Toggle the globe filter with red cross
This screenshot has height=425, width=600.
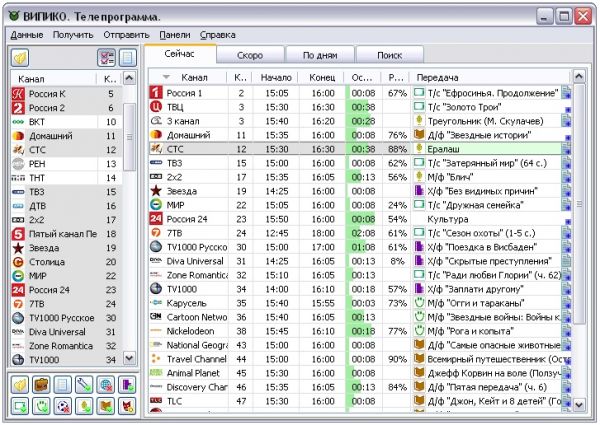click(x=106, y=385)
